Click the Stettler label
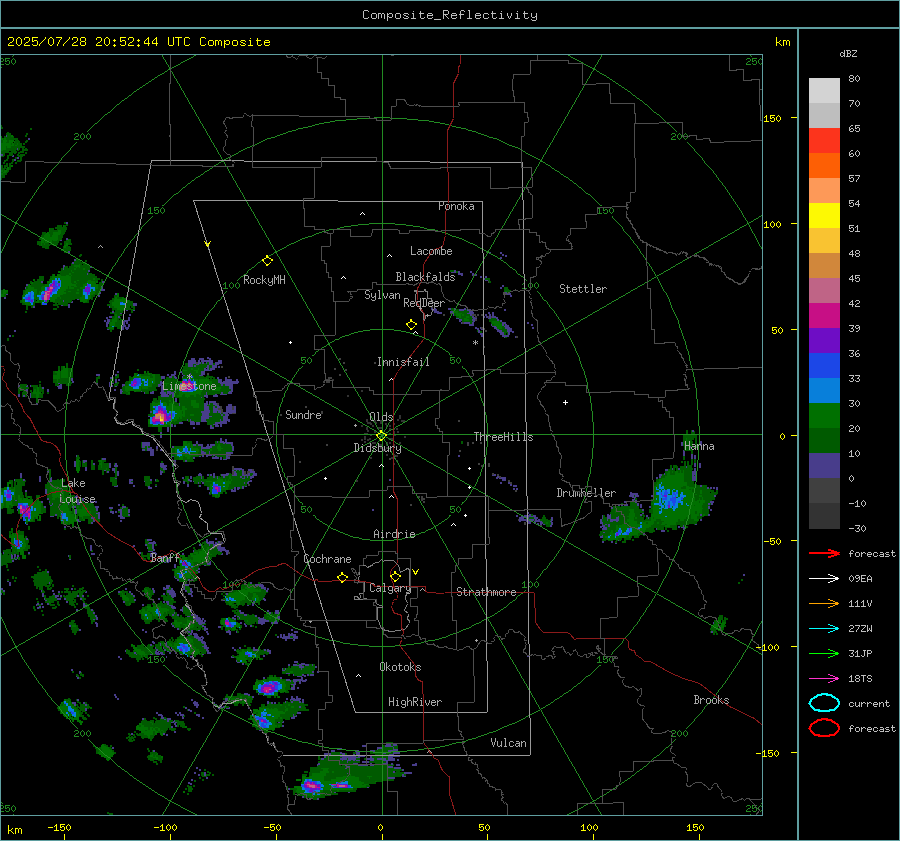Viewport: 900px width, 841px height. (583, 289)
